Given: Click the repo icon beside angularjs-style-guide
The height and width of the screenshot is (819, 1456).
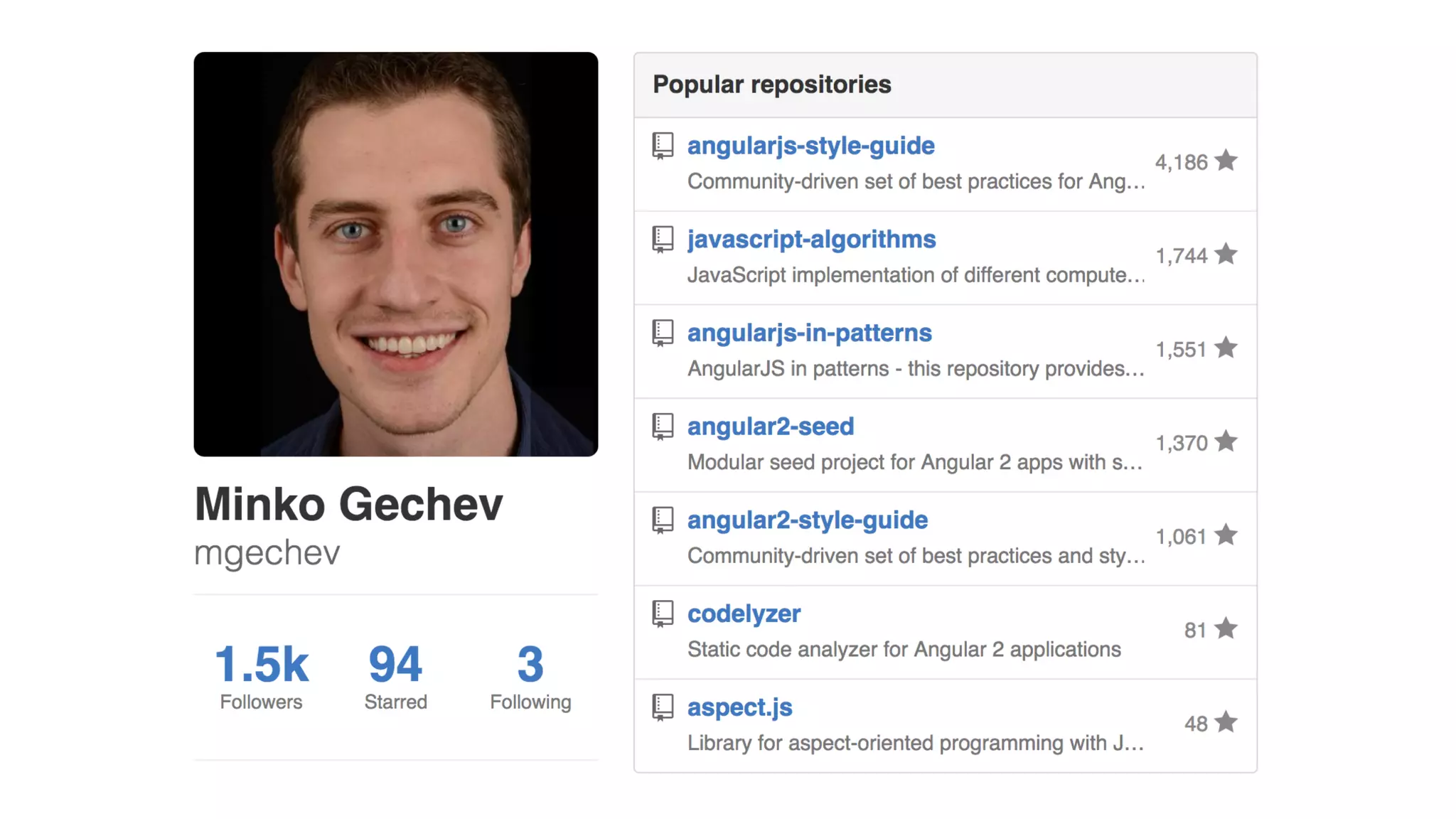Looking at the screenshot, I should click(663, 146).
